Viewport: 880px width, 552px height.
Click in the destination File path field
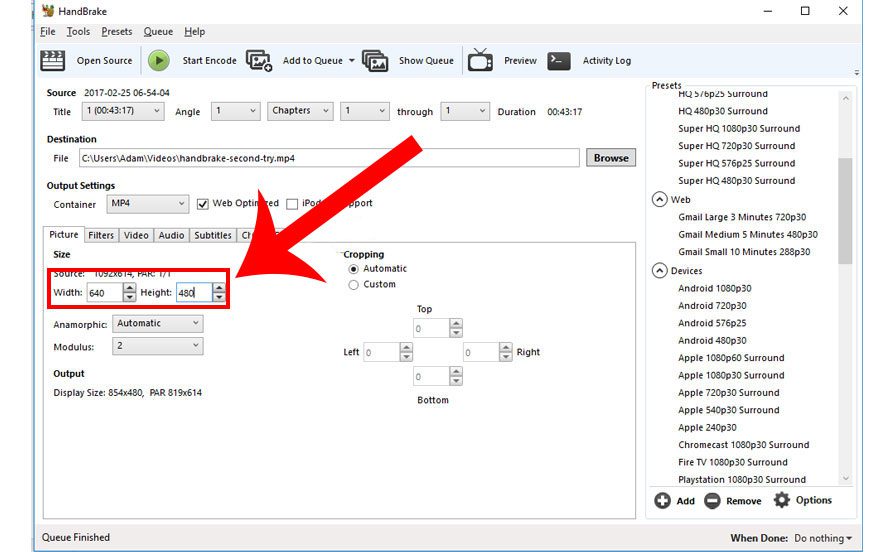[329, 158]
